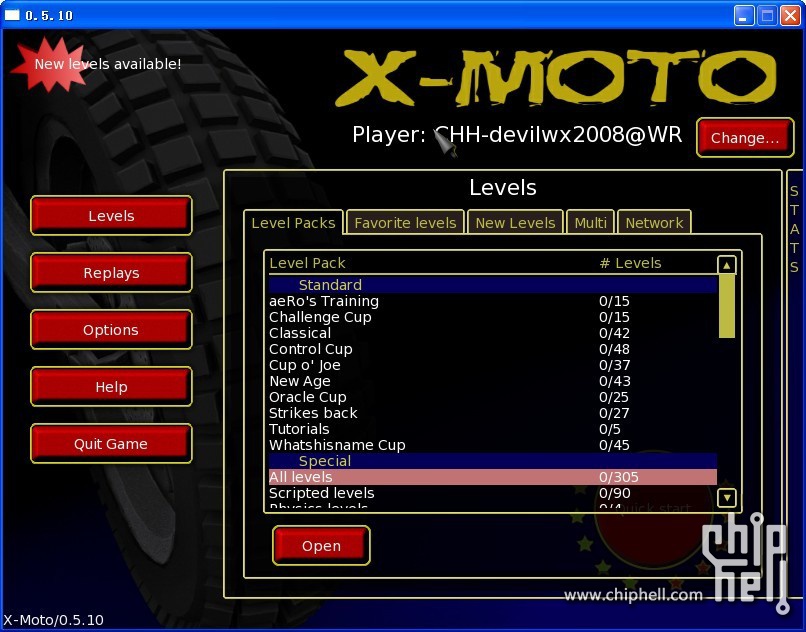Expand the STATS side panel
806x632 pixels.
(x=794, y=229)
